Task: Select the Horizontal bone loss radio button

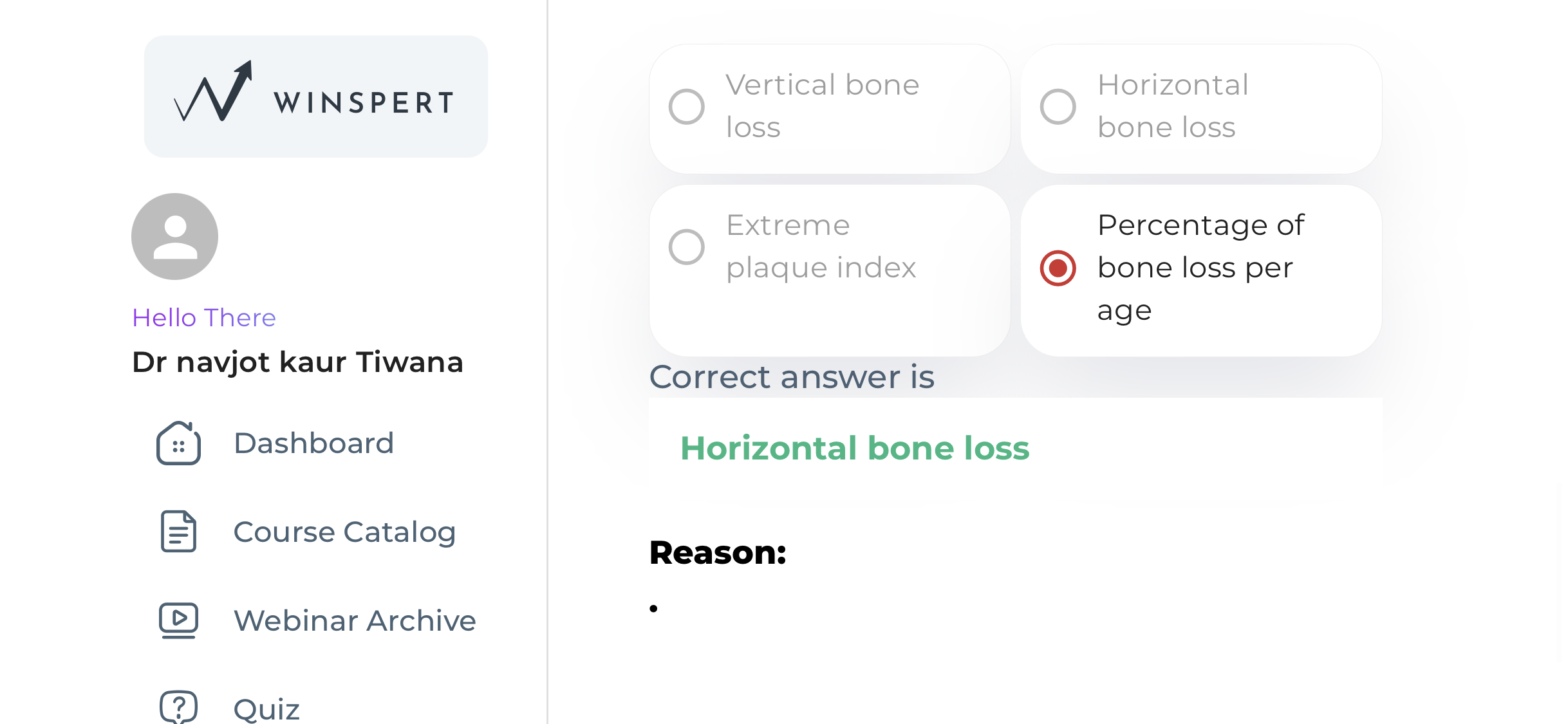Action: click(1058, 106)
